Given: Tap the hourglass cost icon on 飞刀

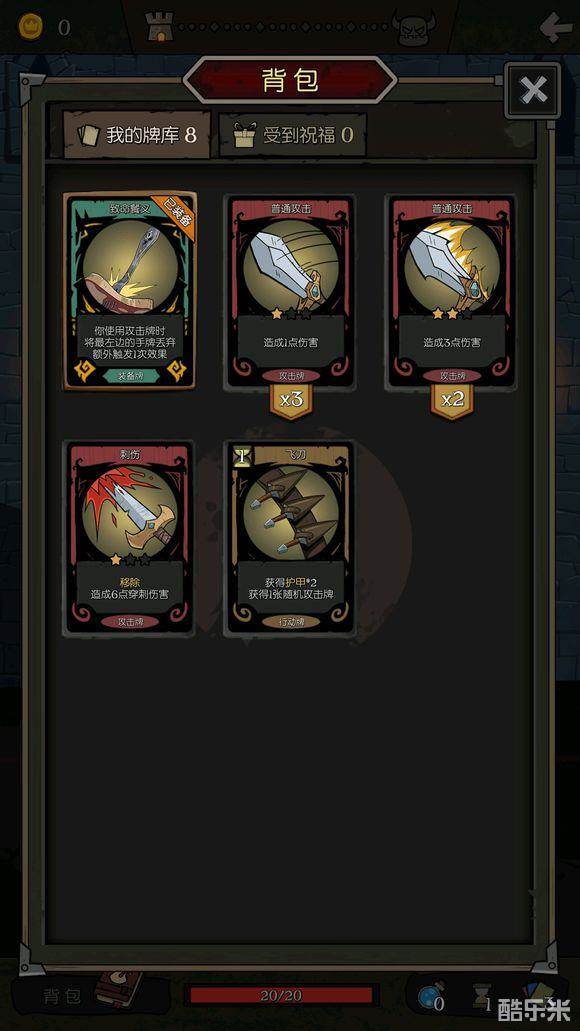Looking at the screenshot, I should pyautogui.click(x=241, y=456).
